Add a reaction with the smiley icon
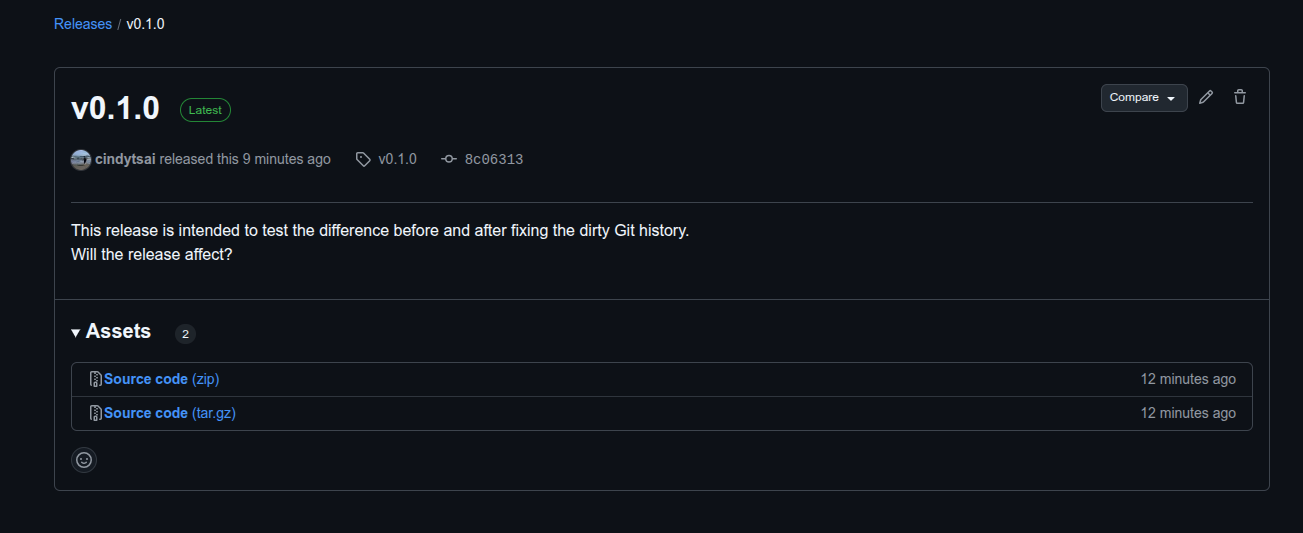The image size is (1303, 533). (x=84, y=460)
